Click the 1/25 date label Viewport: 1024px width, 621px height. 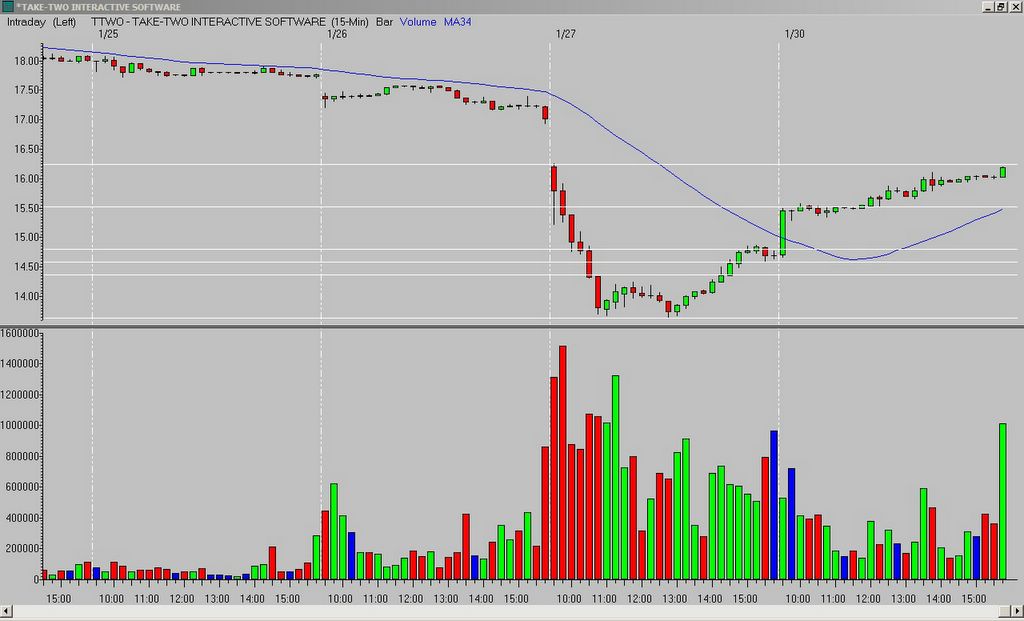tap(108, 34)
